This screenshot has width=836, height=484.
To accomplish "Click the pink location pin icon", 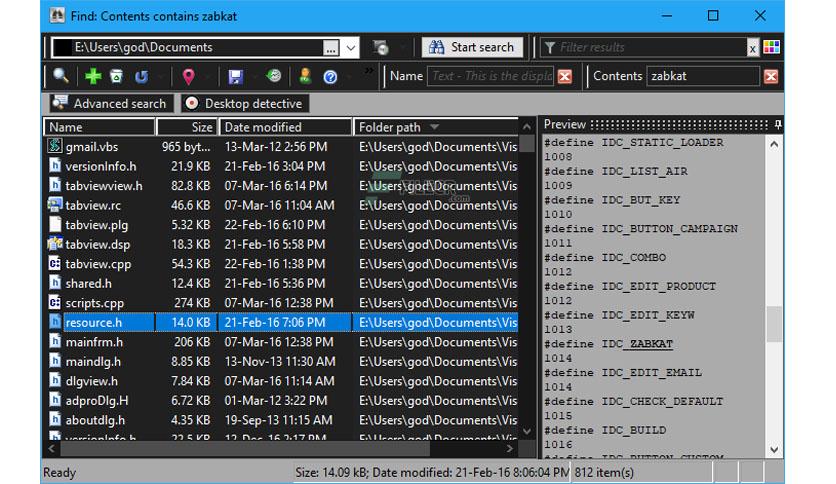I will (188, 76).
